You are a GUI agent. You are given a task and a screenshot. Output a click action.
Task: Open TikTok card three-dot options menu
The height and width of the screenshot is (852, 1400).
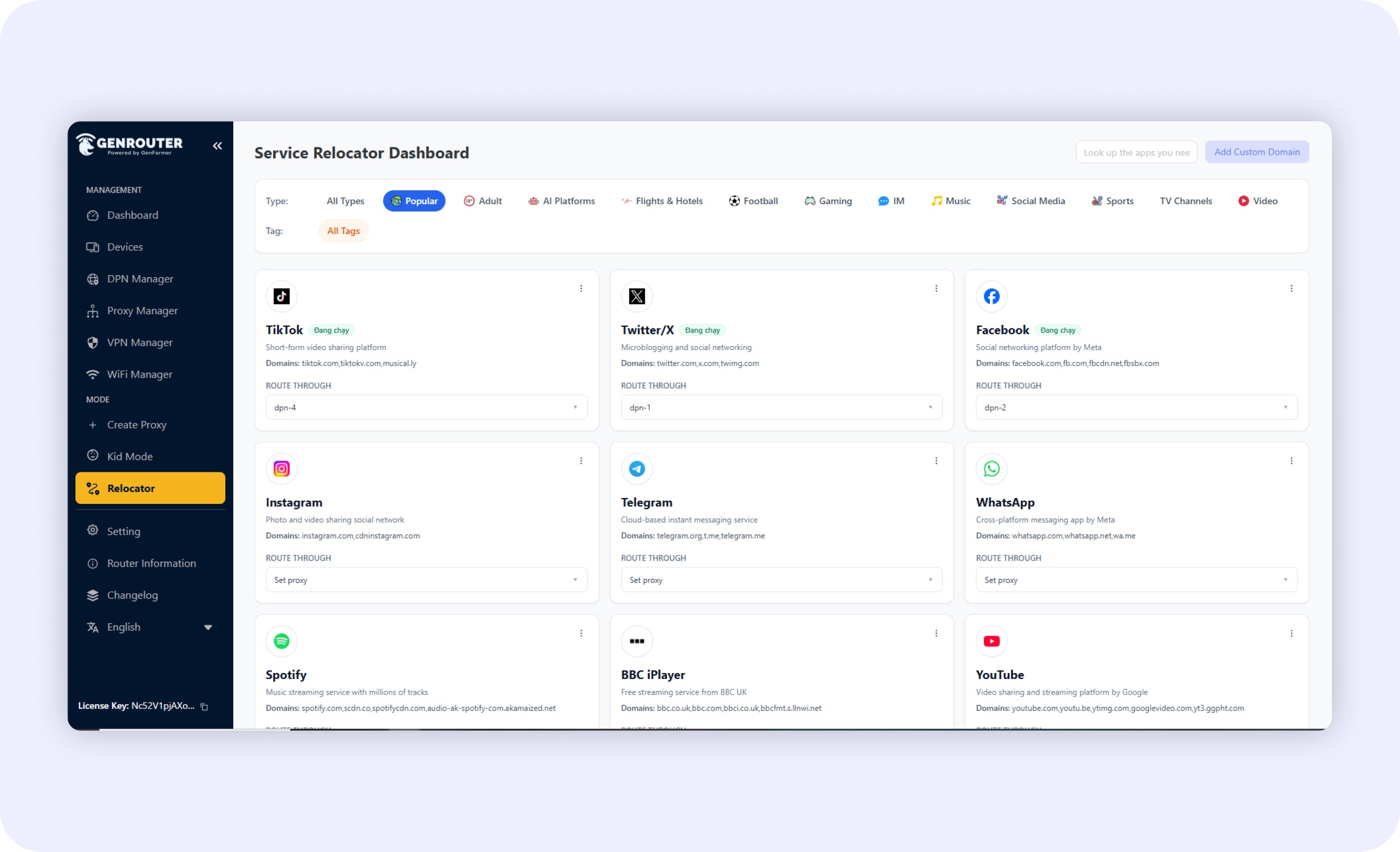click(581, 288)
